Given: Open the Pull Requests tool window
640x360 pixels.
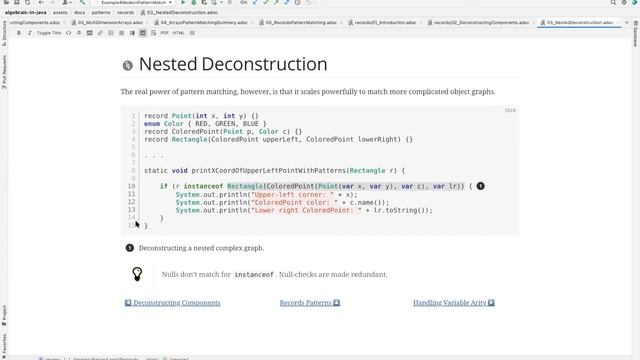Looking at the screenshot, I should click(4, 73).
